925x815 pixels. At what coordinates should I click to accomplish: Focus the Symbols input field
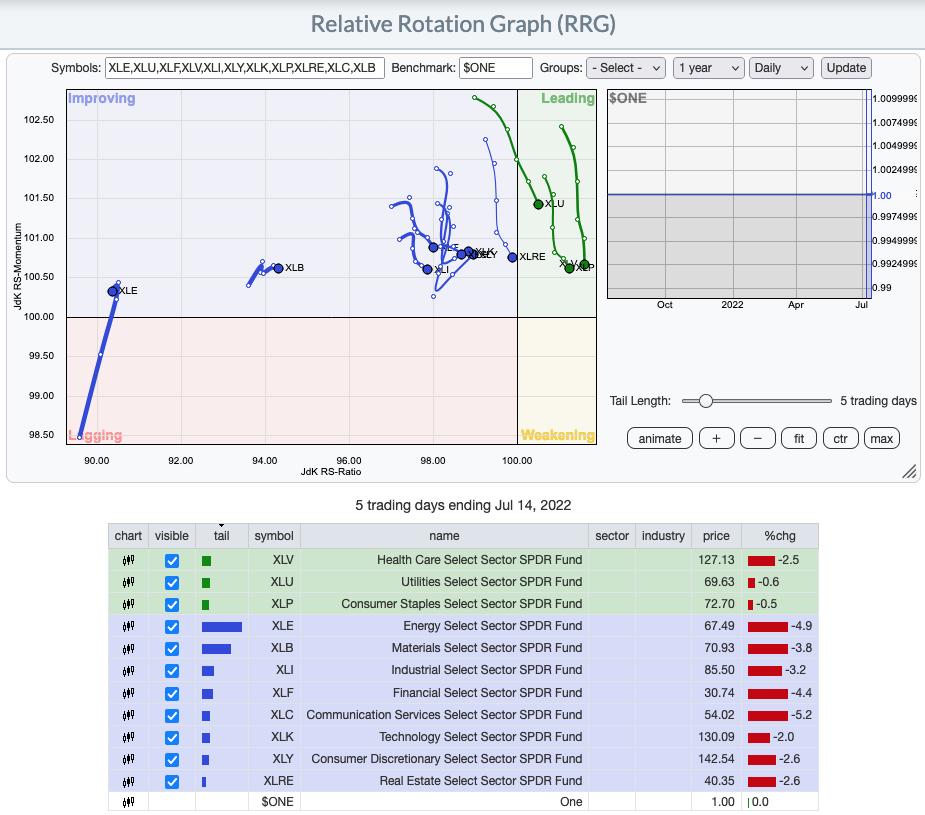pyautogui.click(x=245, y=68)
